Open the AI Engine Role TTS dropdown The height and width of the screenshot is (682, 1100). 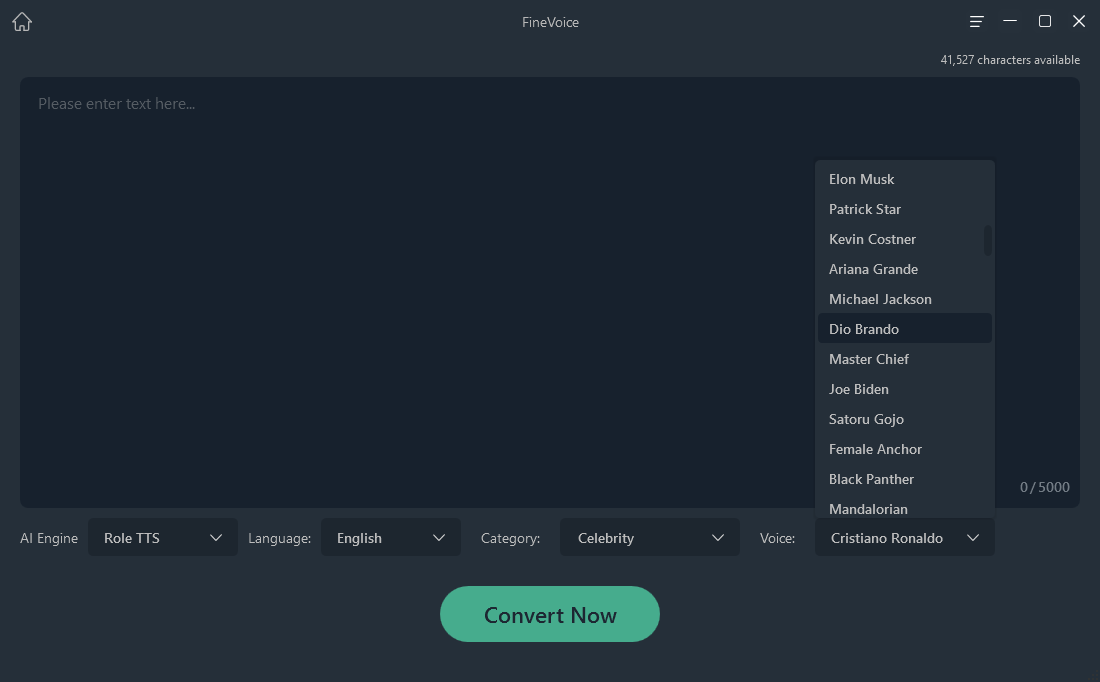[x=163, y=537]
